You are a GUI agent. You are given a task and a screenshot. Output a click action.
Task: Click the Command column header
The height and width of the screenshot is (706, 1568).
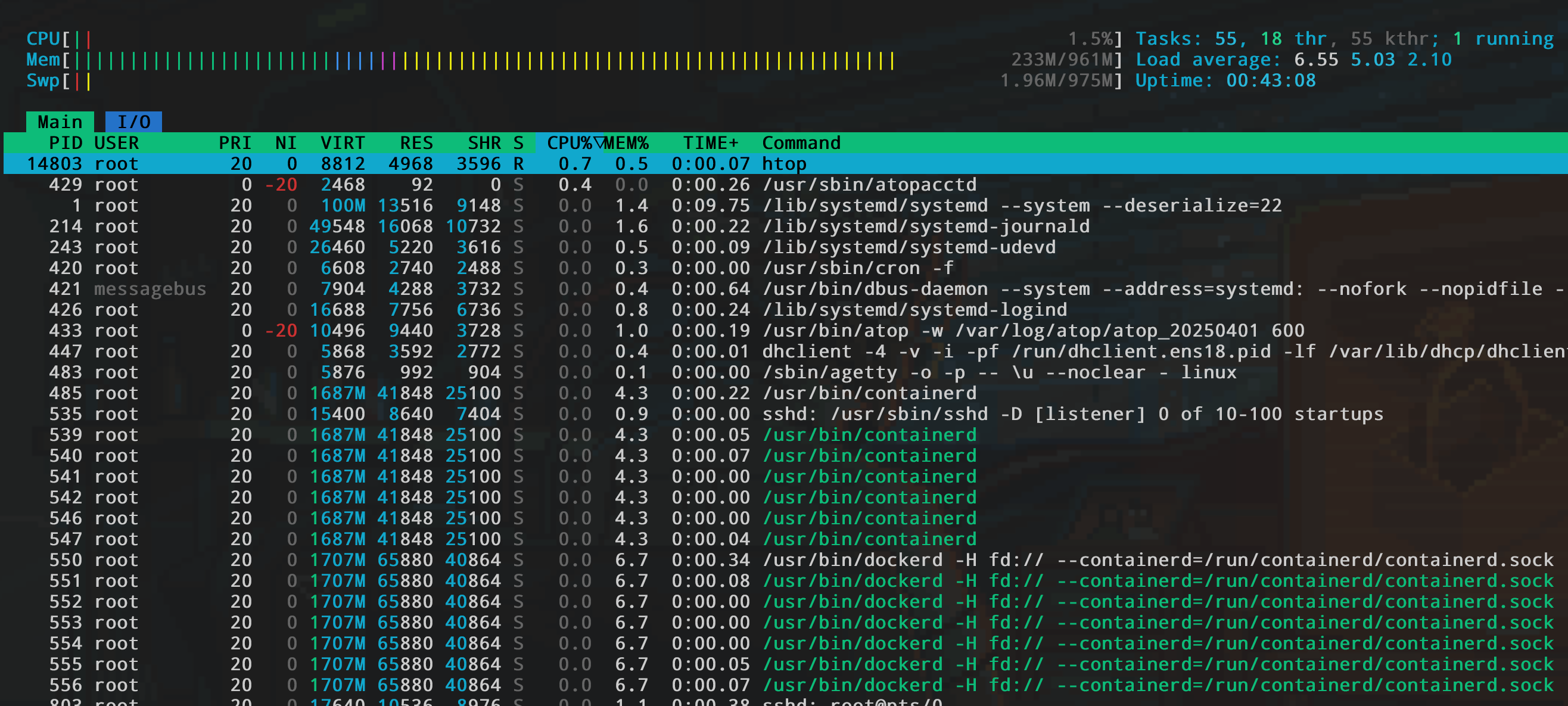pyautogui.click(x=801, y=143)
